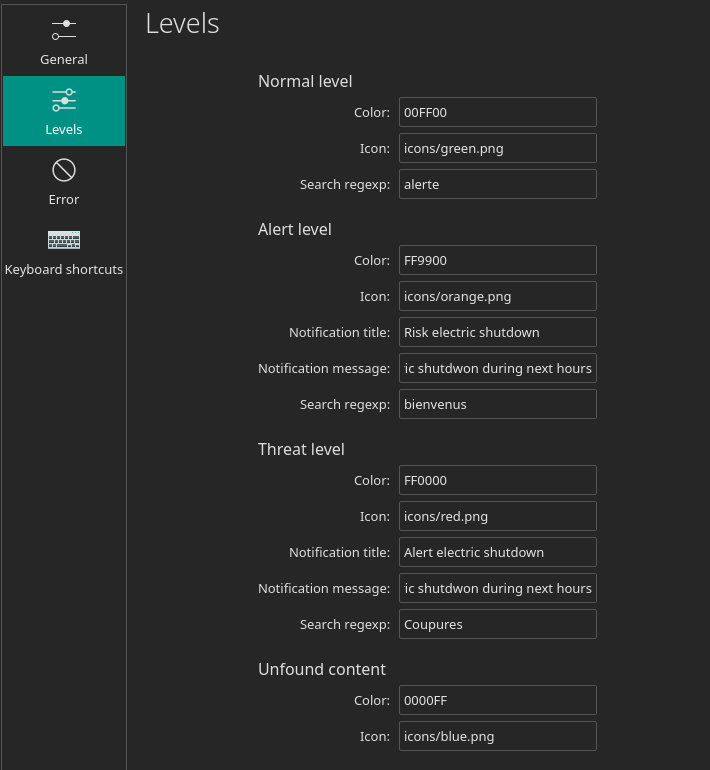Edit the icons/blue.png icon path field
710x770 pixels.
(x=498, y=736)
